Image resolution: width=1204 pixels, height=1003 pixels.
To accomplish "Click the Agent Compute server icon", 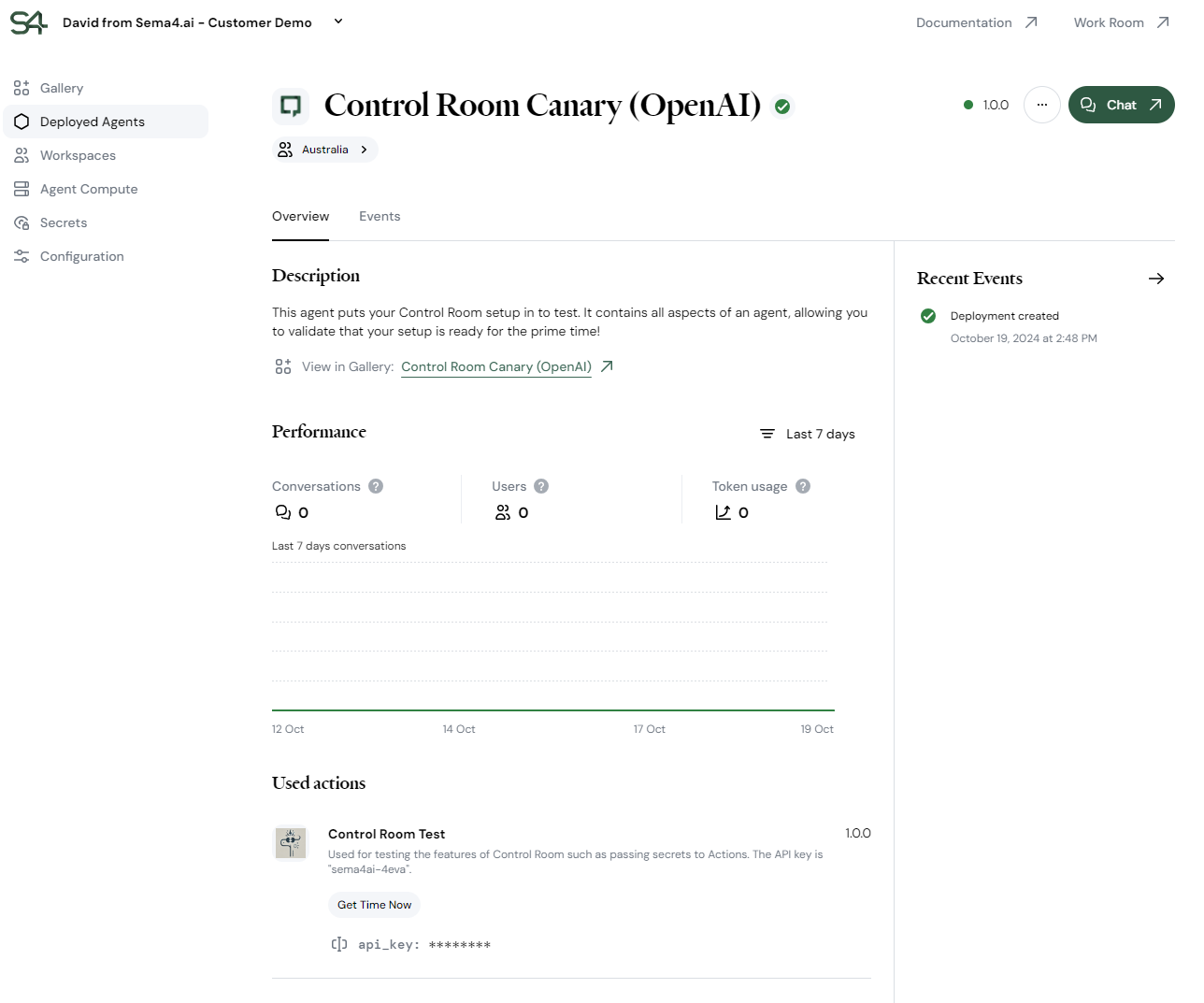I will pyautogui.click(x=21, y=189).
